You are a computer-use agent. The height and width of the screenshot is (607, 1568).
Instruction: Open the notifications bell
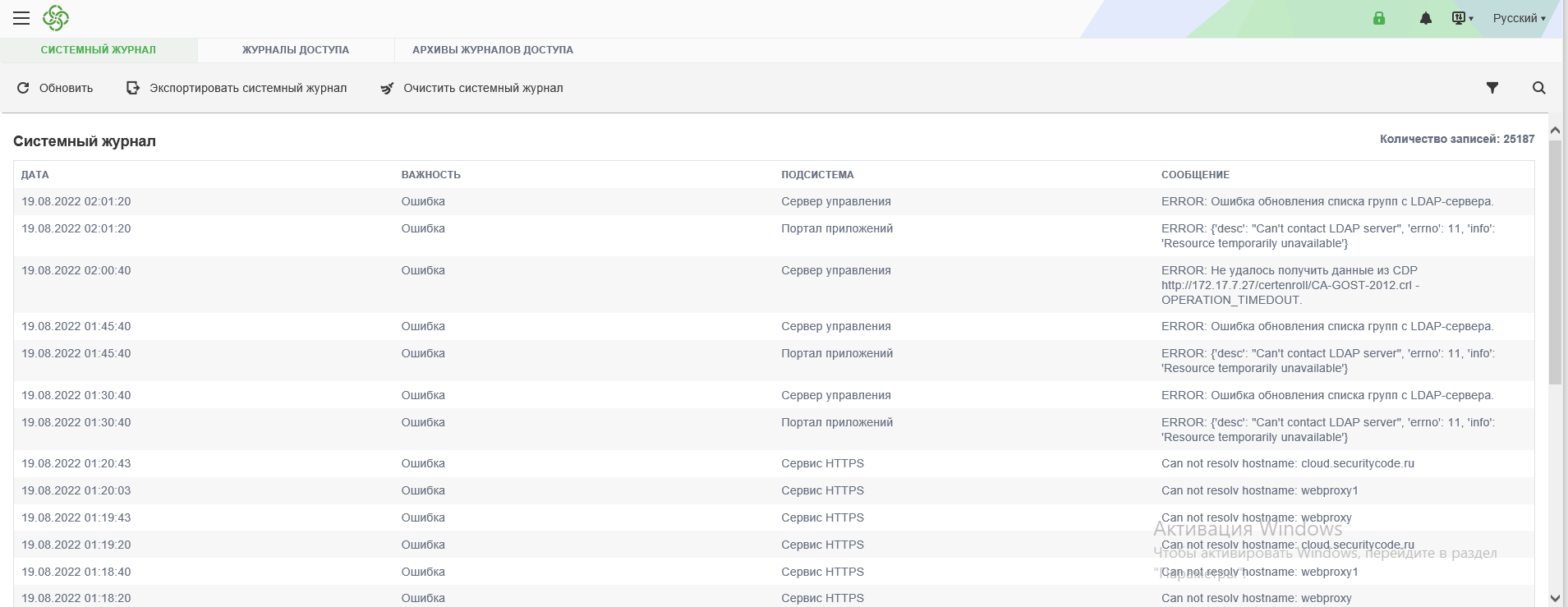click(1426, 18)
